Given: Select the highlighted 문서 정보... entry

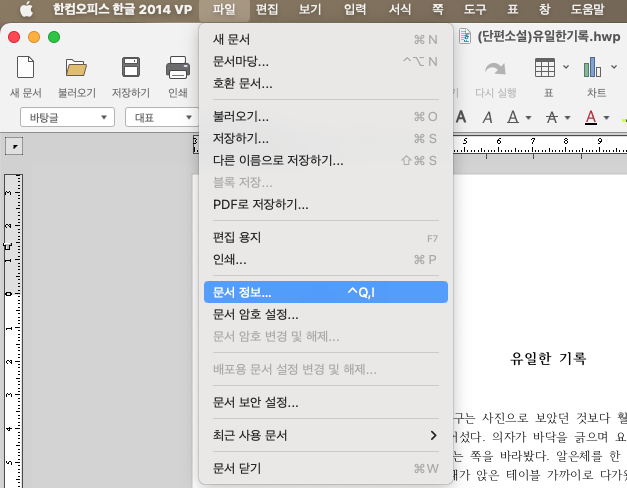Looking at the screenshot, I should [x=326, y=292].
